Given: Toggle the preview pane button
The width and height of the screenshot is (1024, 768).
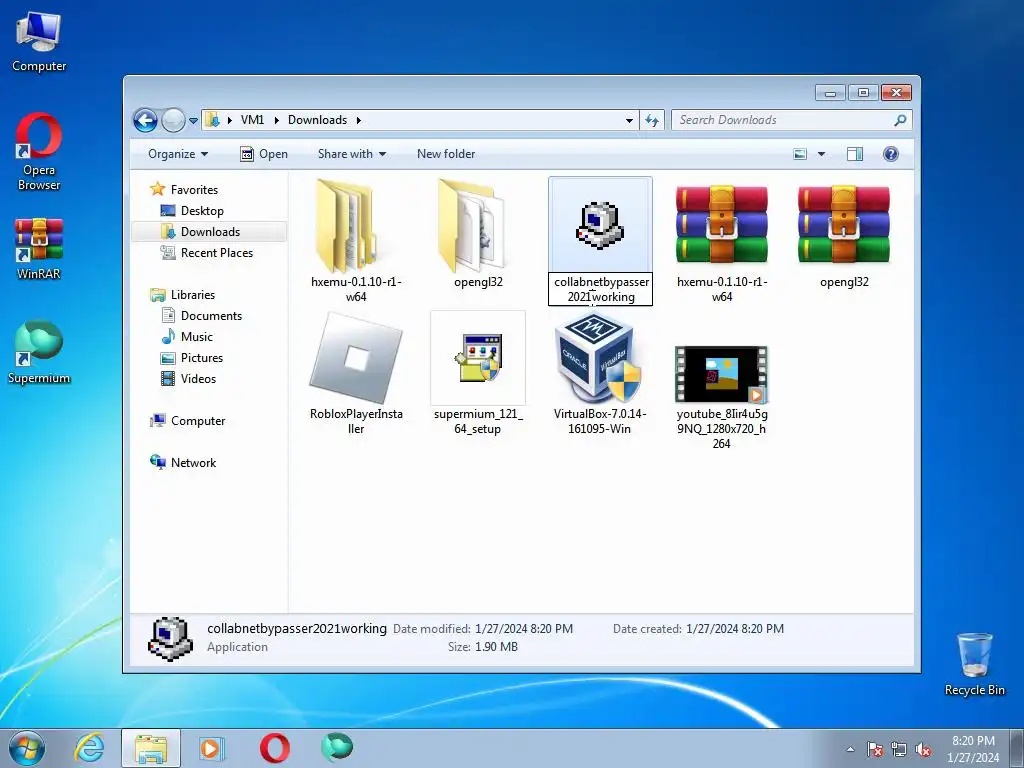Looking at the screenshot, I should [x=855, y=154].
